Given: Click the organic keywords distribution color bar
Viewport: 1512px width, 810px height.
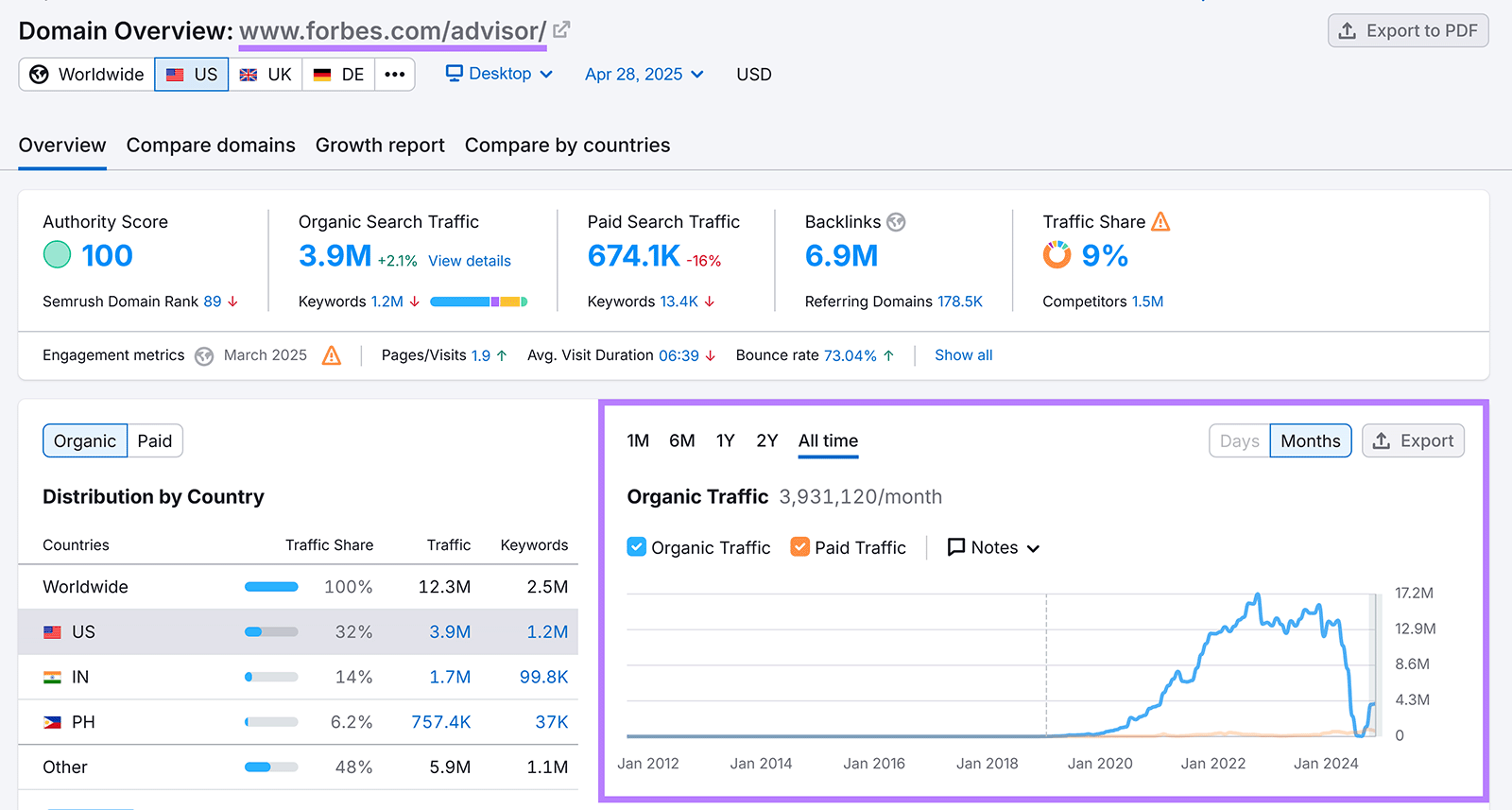Looking at the screenshot, I should pos(478,302).
